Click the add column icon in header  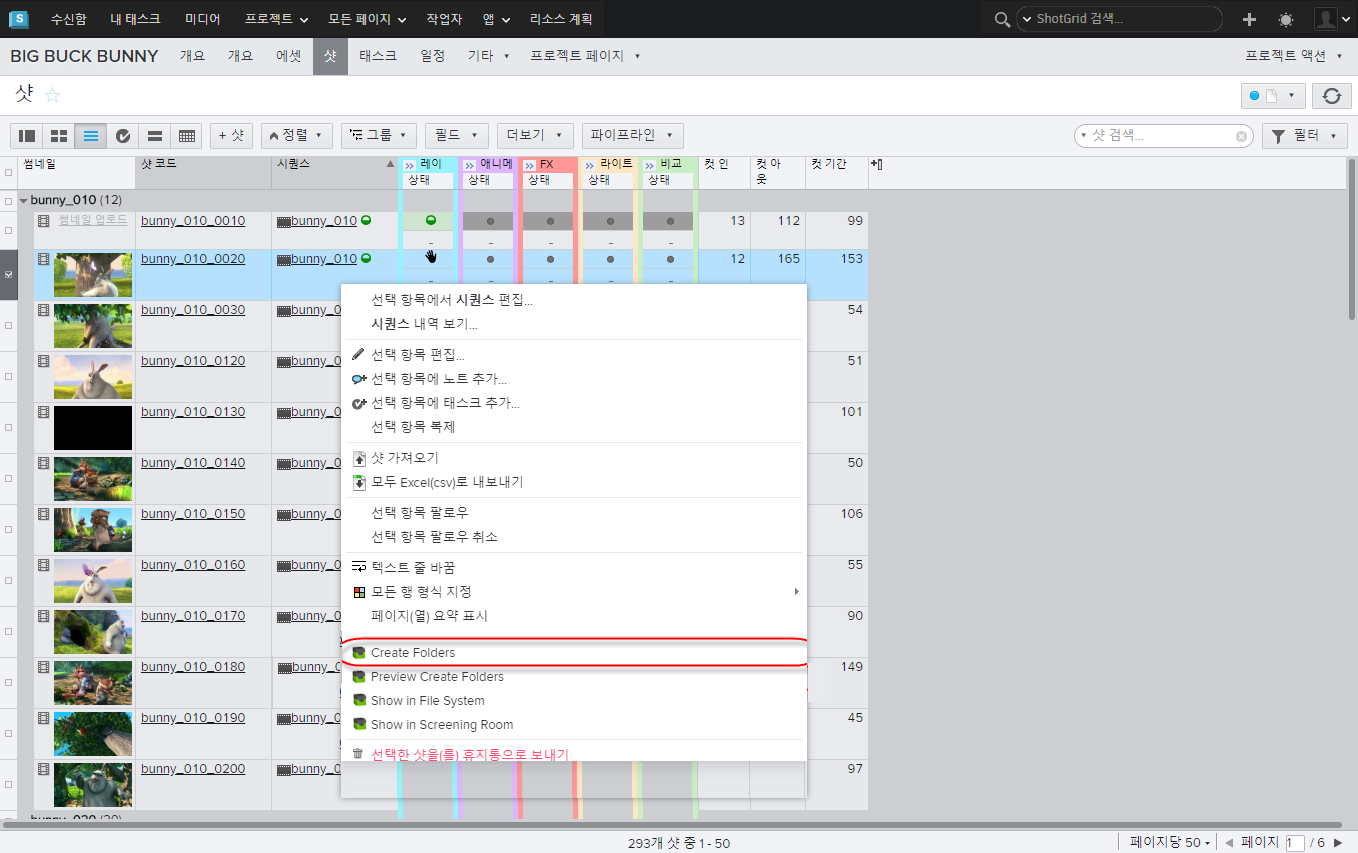point(876,164)
